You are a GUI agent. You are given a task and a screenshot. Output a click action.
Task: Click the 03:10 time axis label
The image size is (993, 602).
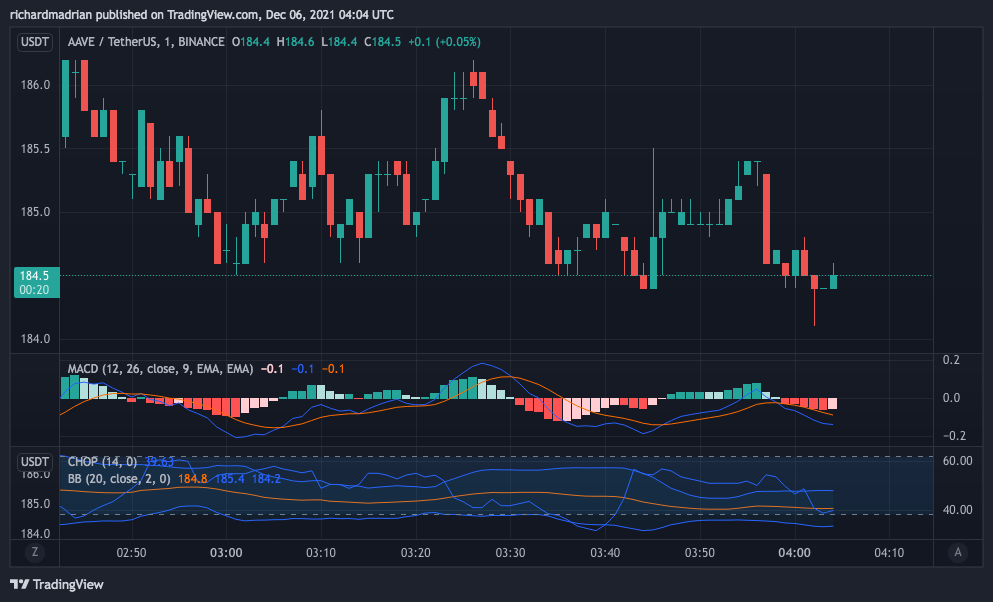[321, 553]
